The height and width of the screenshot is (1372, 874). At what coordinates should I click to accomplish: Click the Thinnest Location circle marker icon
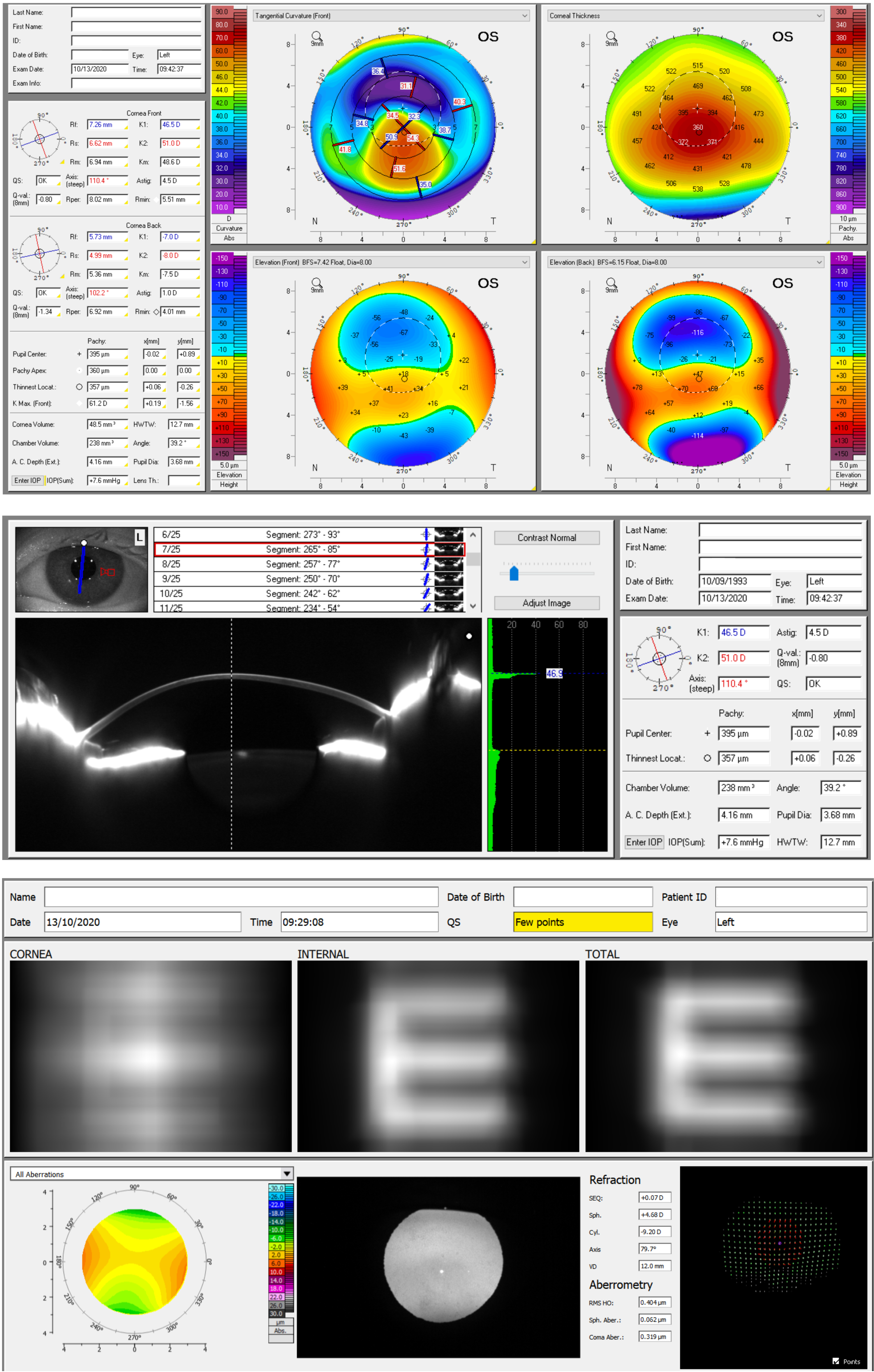coord(79,387)
